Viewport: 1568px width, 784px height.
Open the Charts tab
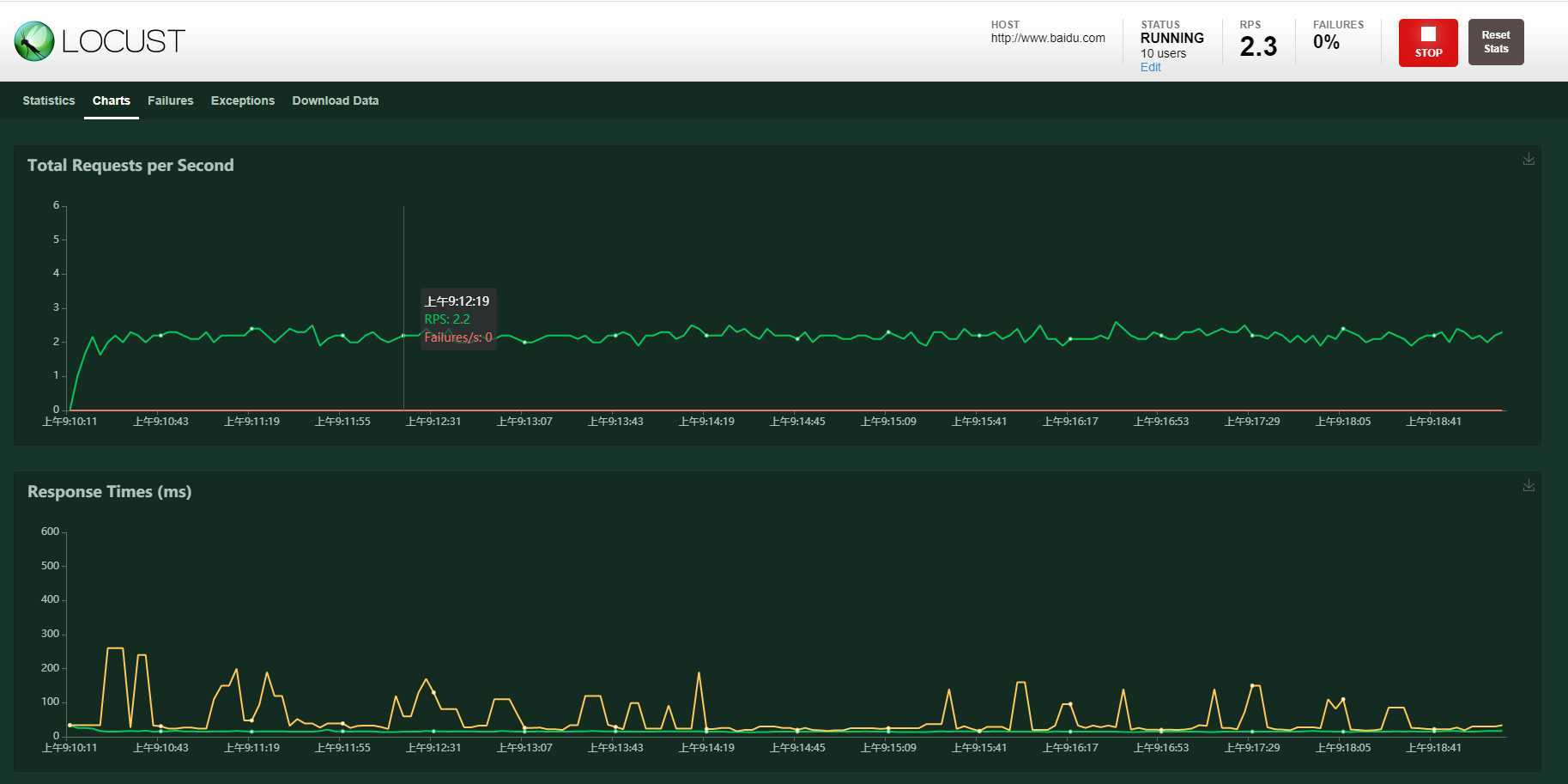point(112,100)
